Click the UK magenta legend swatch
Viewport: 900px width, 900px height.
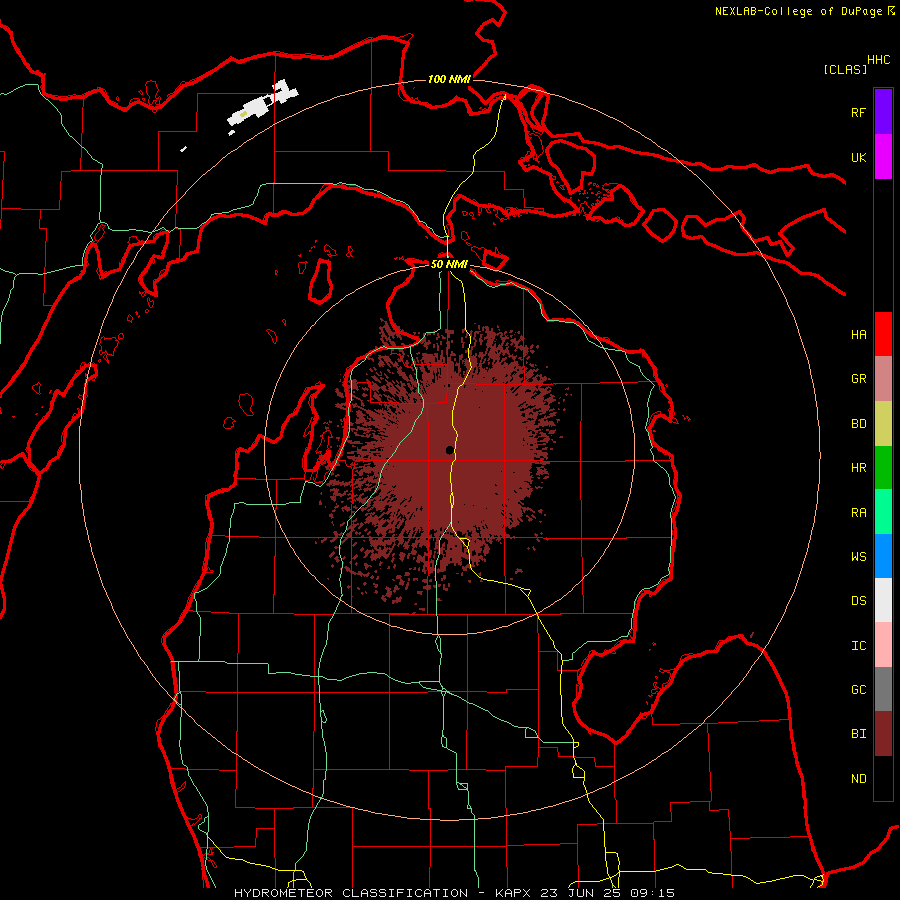coord(883,157)
